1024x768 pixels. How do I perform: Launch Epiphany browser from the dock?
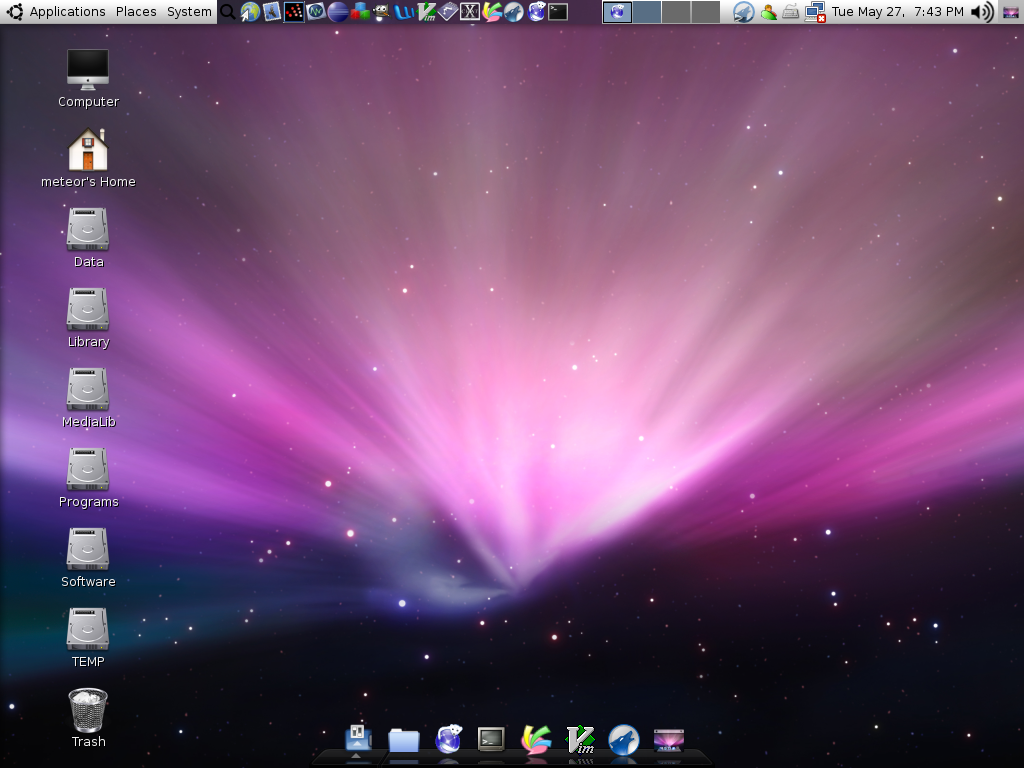449,739
